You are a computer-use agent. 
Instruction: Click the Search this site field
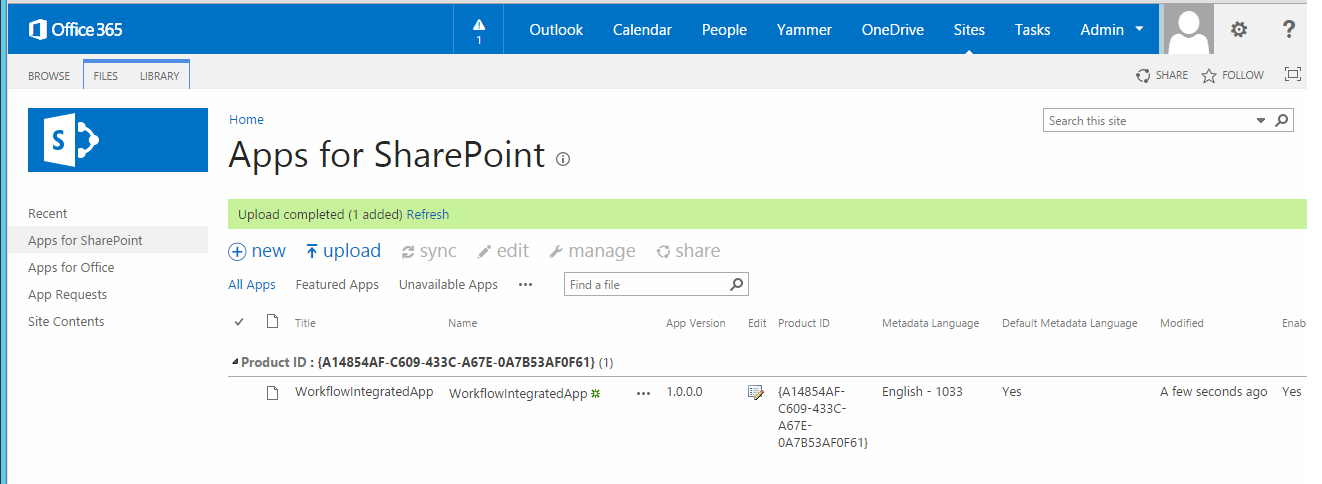point(1148,121)
